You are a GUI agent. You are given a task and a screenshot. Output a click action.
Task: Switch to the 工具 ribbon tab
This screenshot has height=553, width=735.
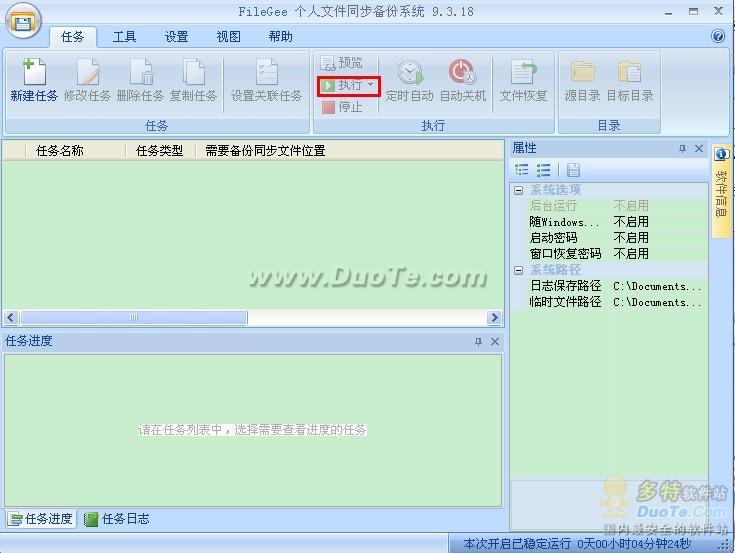(x=124, y=37)
